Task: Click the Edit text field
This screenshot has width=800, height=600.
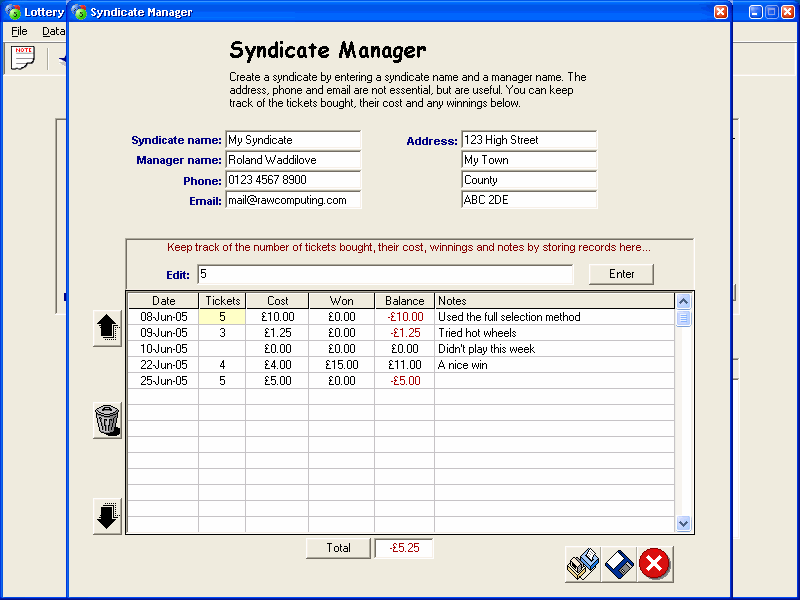Action: [384, 274]
